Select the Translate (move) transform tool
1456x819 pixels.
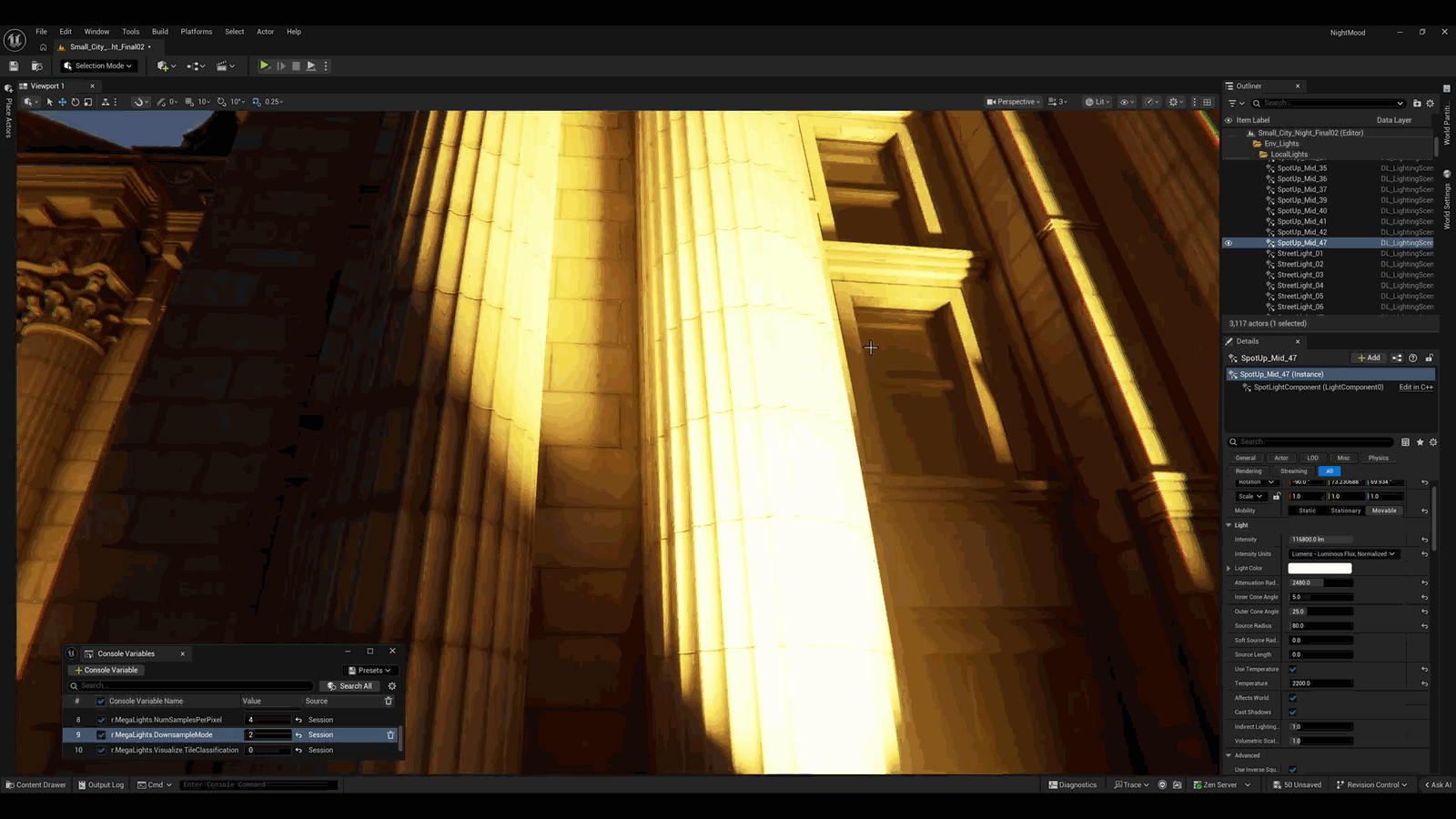tap(63, 102)
